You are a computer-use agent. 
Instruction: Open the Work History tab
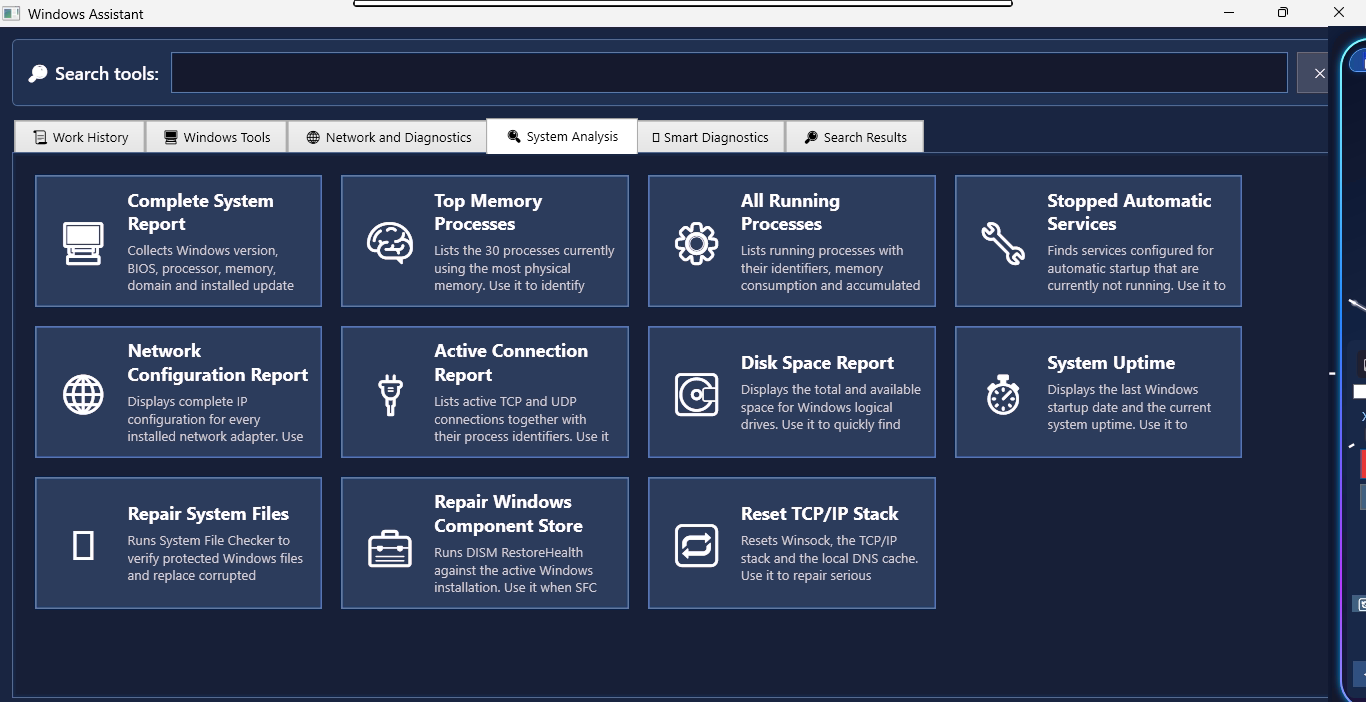80,137
